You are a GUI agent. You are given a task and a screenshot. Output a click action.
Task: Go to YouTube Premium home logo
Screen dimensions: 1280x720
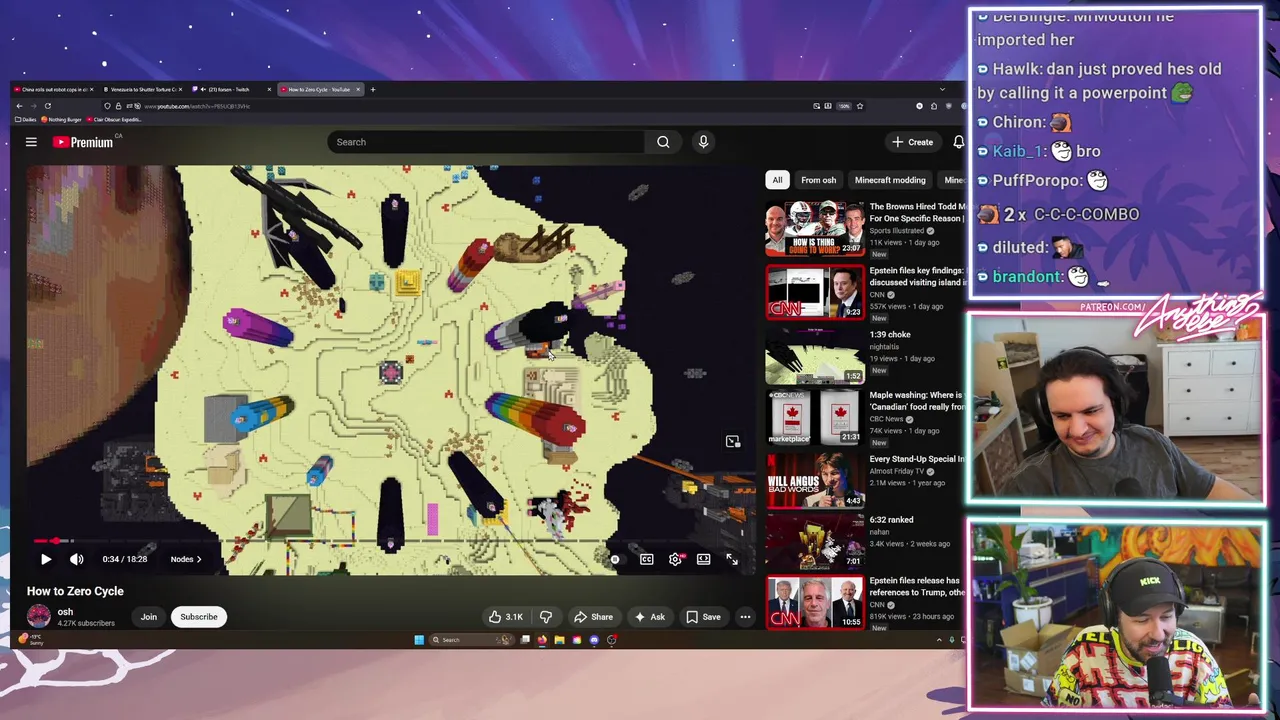pyautogui.click(x=83, y=142)
